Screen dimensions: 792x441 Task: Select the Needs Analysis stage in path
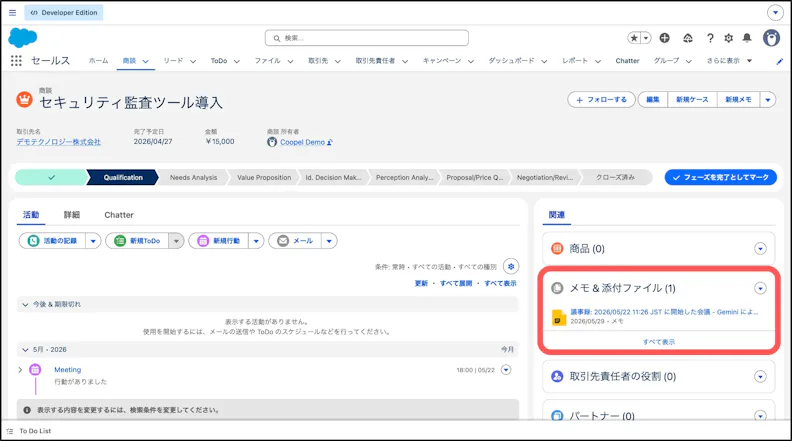click(x=193, y=177)
